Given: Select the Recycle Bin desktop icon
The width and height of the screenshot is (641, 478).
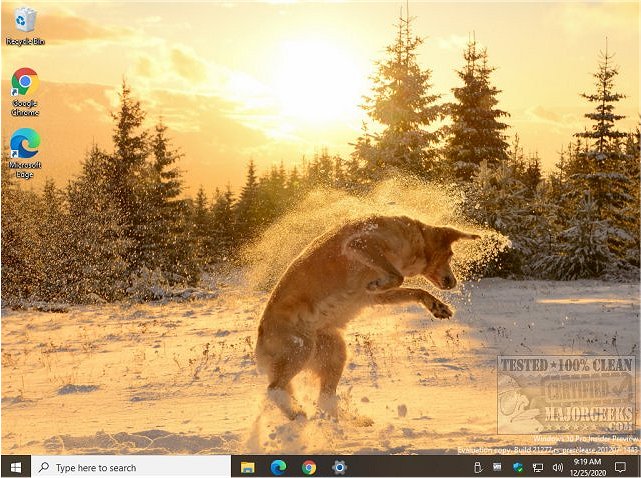Looking at the screenshot, I should [x=25, y=26].
